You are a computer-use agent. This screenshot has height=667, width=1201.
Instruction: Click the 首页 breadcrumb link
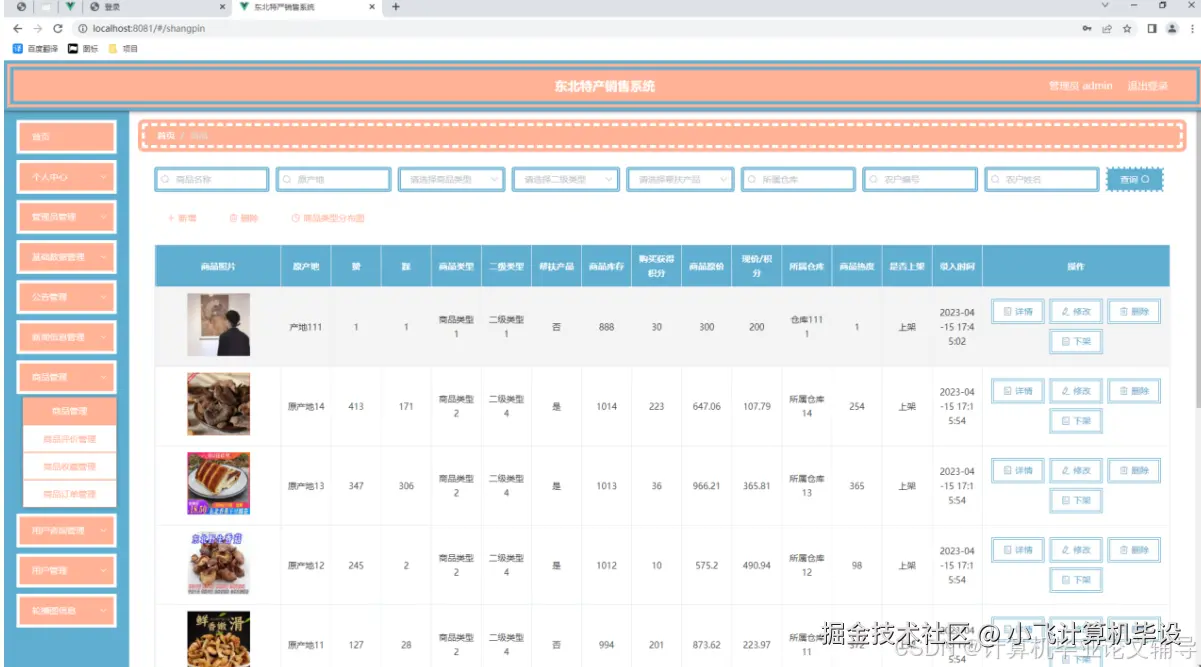pos(166,135)
